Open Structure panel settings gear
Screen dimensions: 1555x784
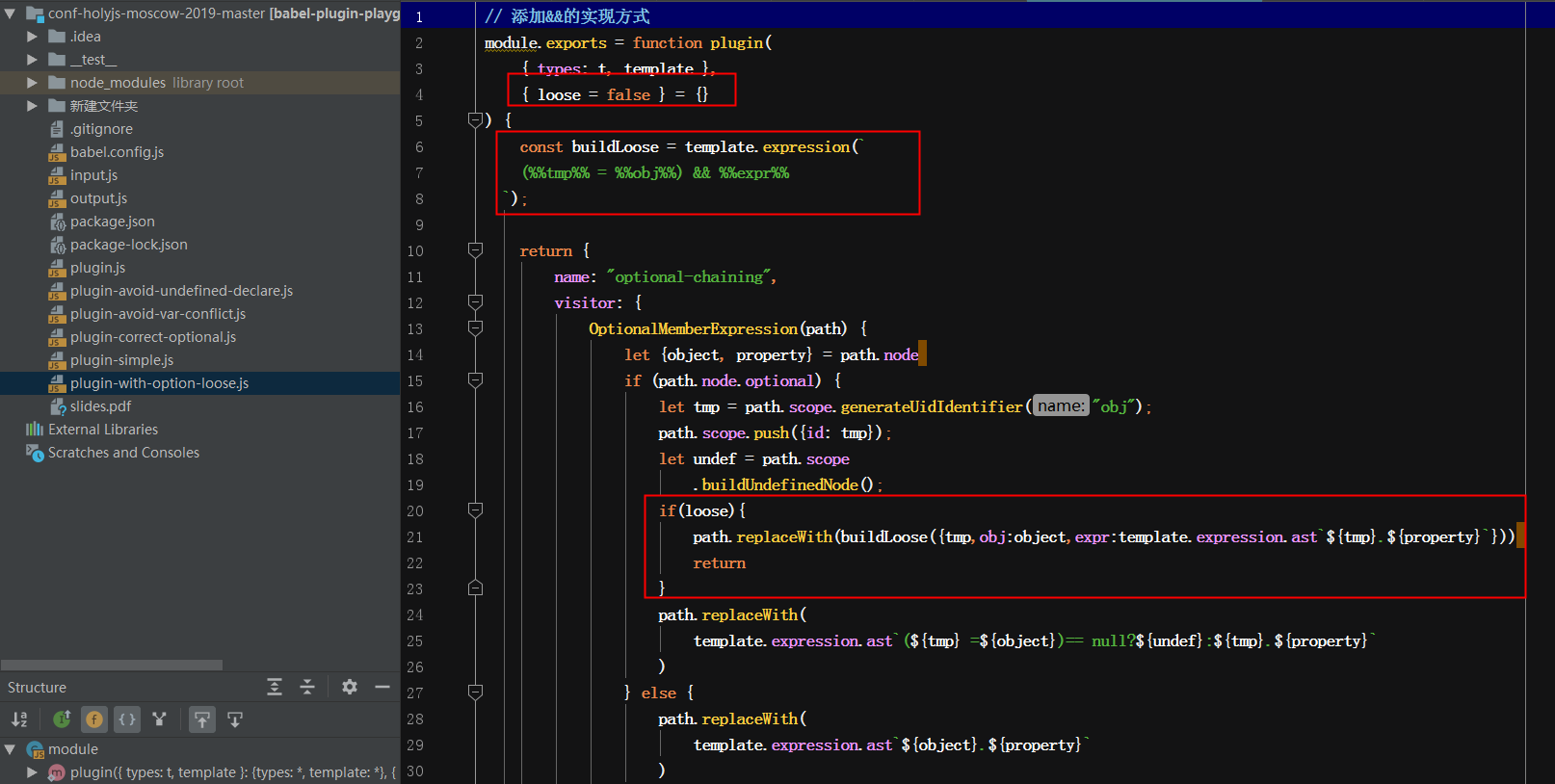point(350,687)
